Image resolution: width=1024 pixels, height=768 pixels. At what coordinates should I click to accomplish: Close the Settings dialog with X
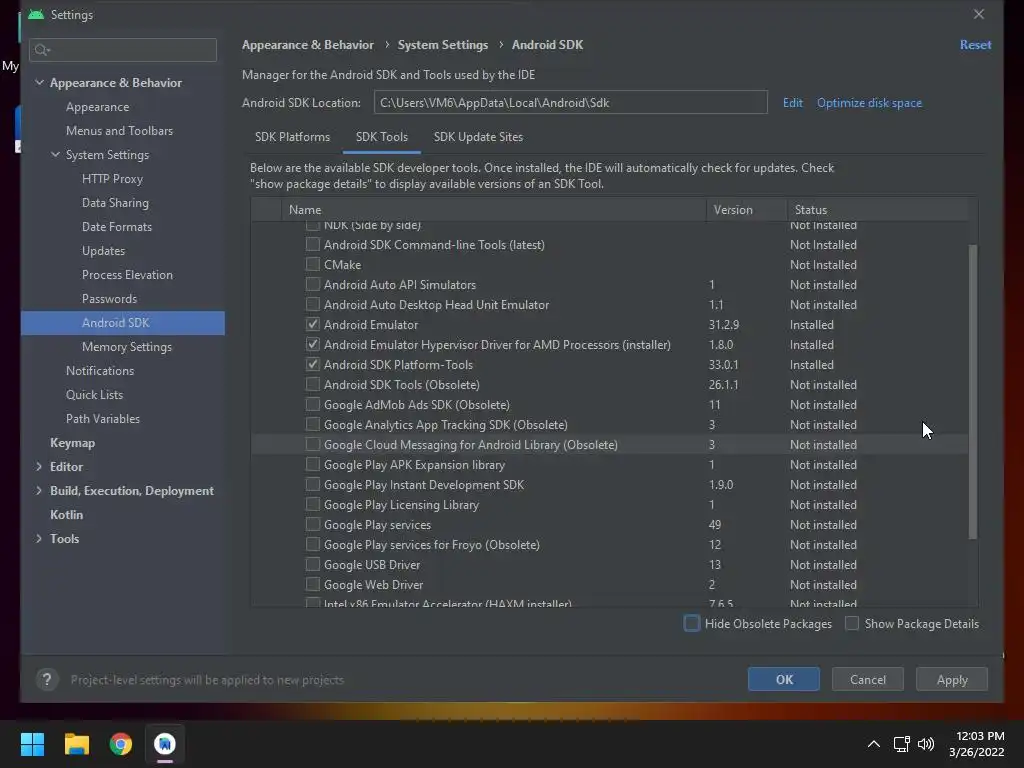pyautogui.click(x=978, y=14)
